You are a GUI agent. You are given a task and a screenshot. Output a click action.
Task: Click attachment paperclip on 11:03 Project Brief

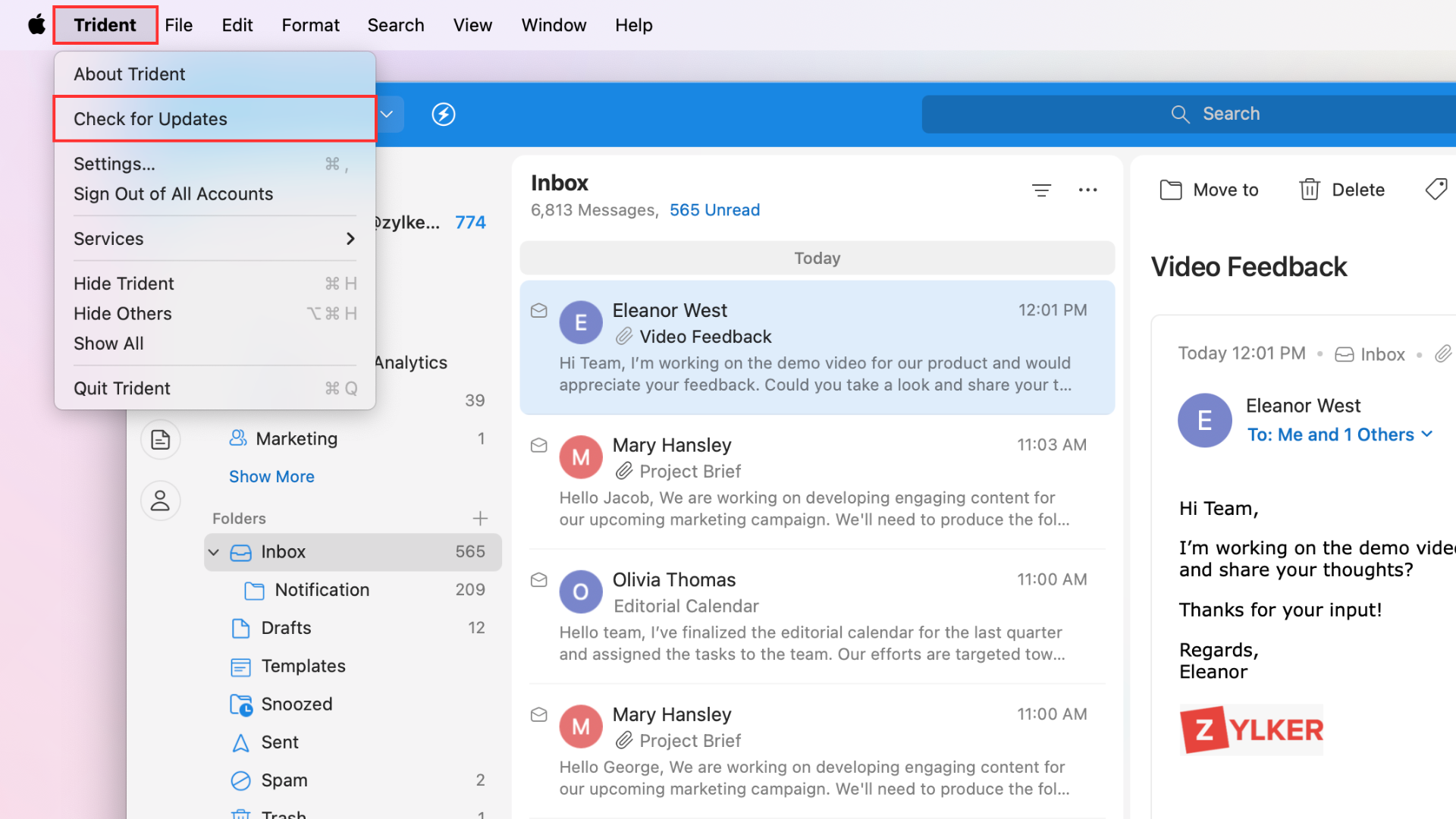(624, 471)
